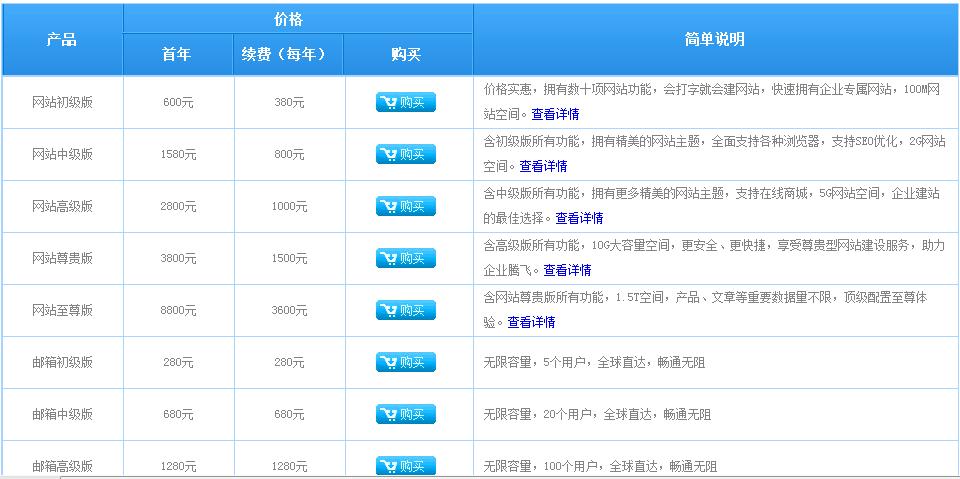Purchase 网站高级版 via its 购买 button

[x=405, y=206]
